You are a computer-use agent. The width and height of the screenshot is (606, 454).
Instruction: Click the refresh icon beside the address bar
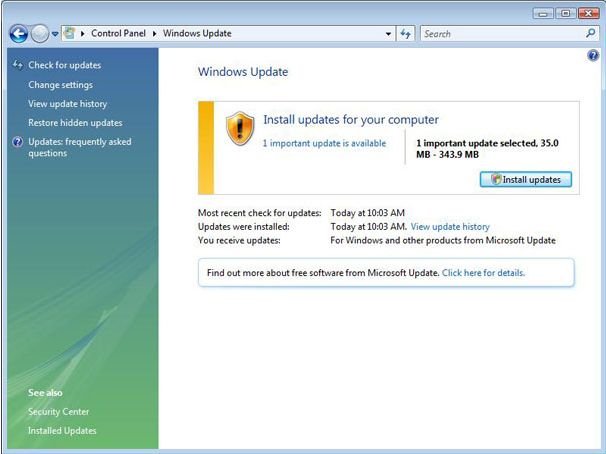pyautogui.click(x=406, y=34)
